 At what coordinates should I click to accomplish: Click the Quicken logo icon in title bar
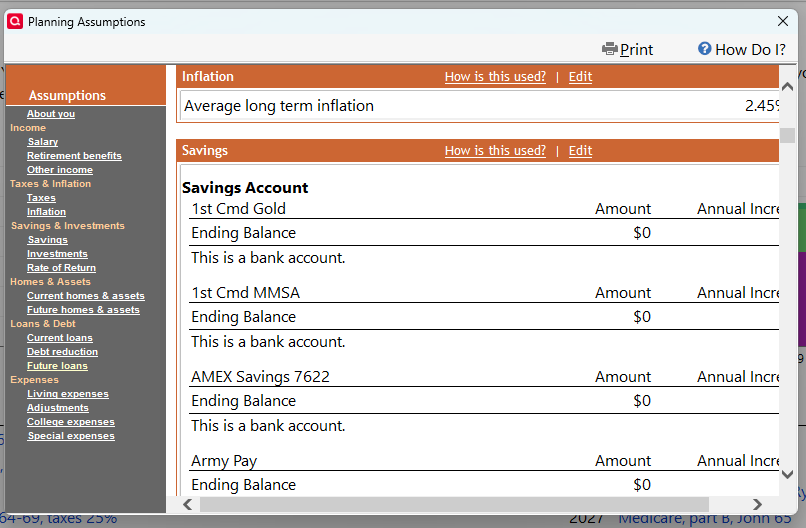15,22
